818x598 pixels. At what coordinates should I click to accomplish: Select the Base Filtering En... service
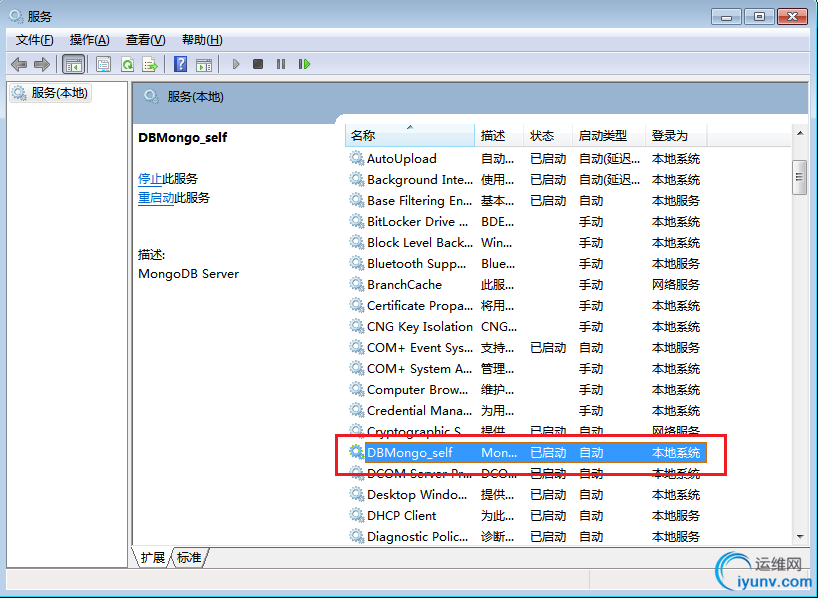(x=527, y=200)
